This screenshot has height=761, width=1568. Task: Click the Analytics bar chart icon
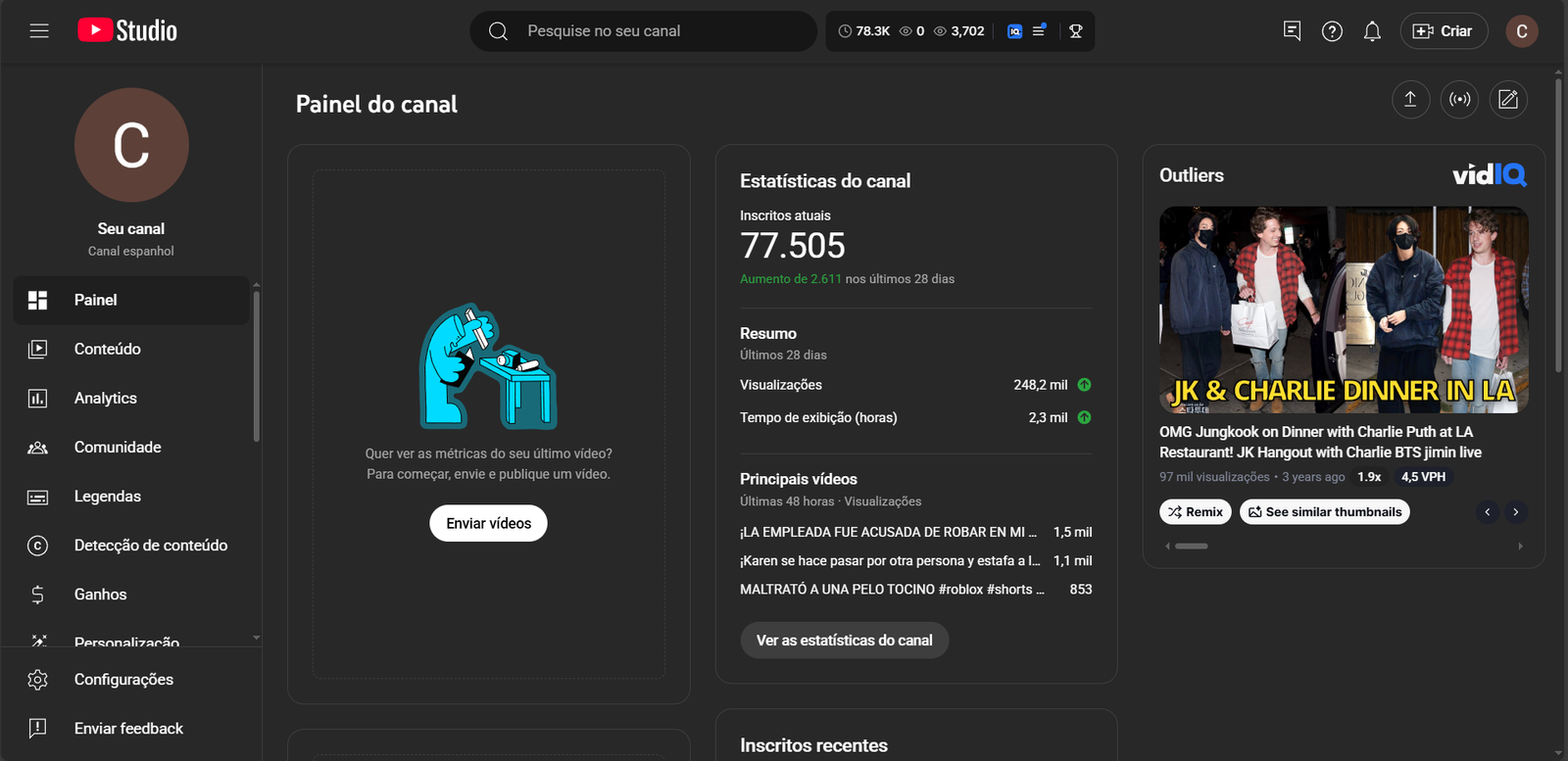[x=37, y=398]
